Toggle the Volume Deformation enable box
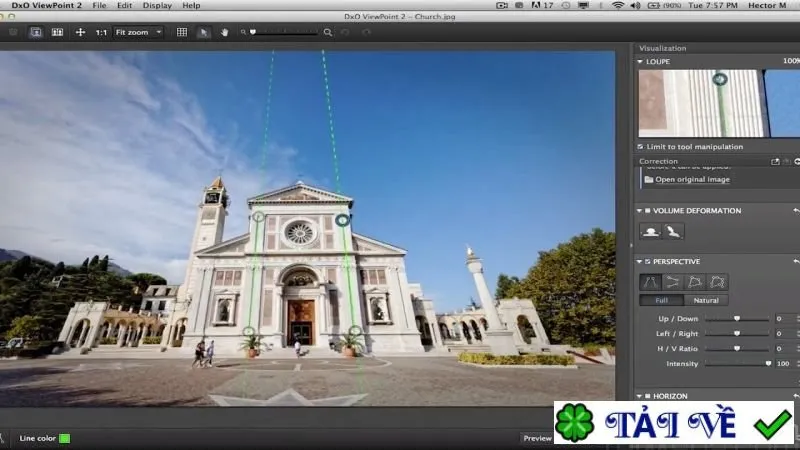 (x=647, y=211)
